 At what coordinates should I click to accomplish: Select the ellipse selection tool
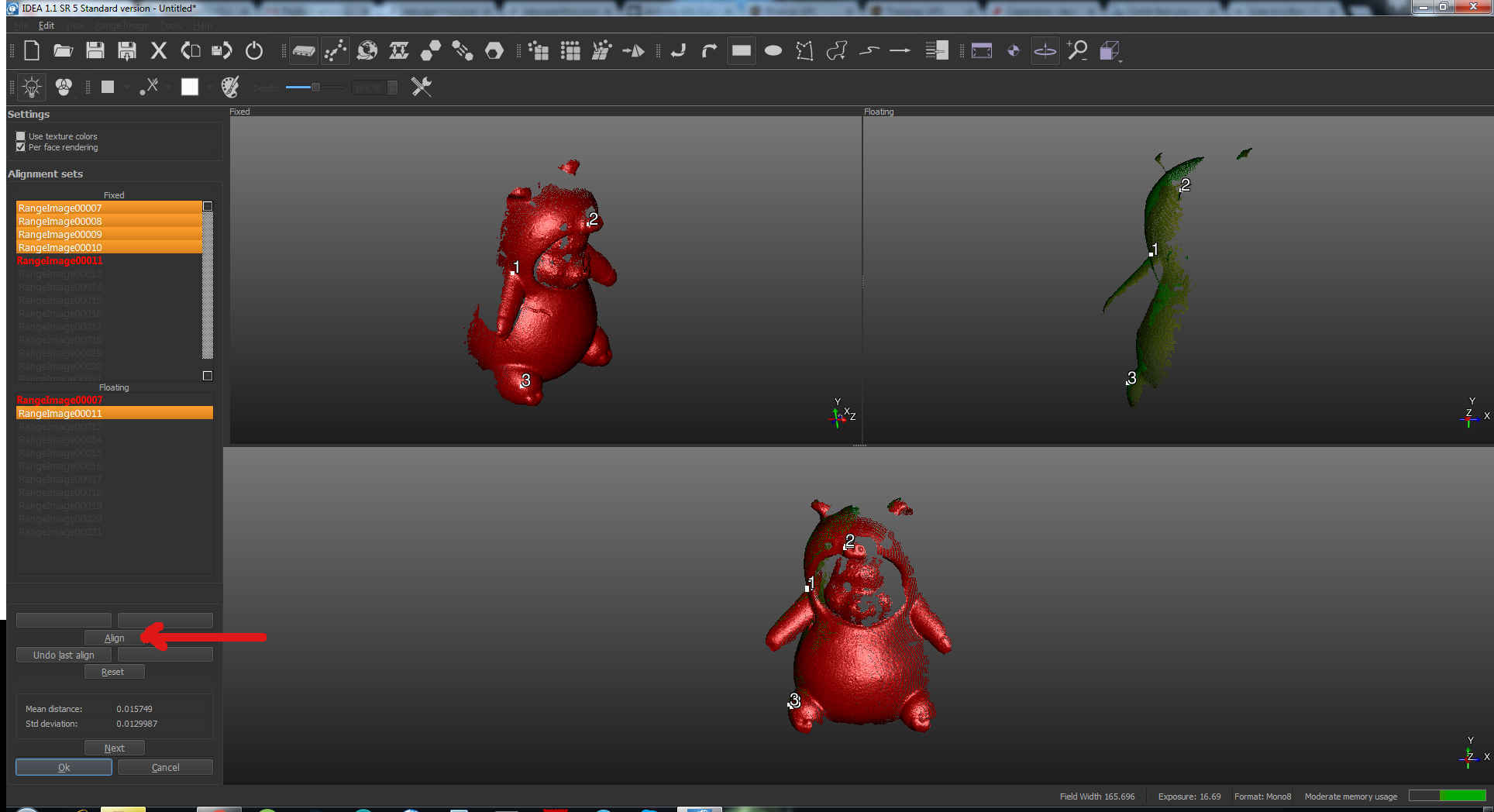coord(773,51)
